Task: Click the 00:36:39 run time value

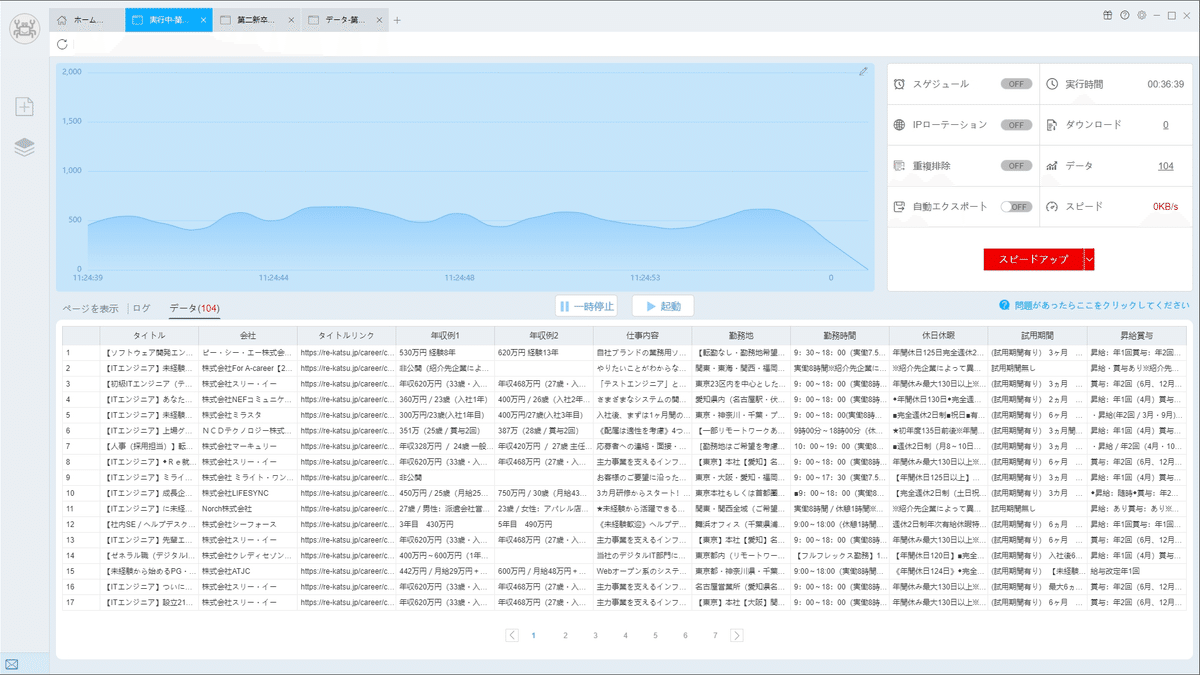Action: point(1166,84)
